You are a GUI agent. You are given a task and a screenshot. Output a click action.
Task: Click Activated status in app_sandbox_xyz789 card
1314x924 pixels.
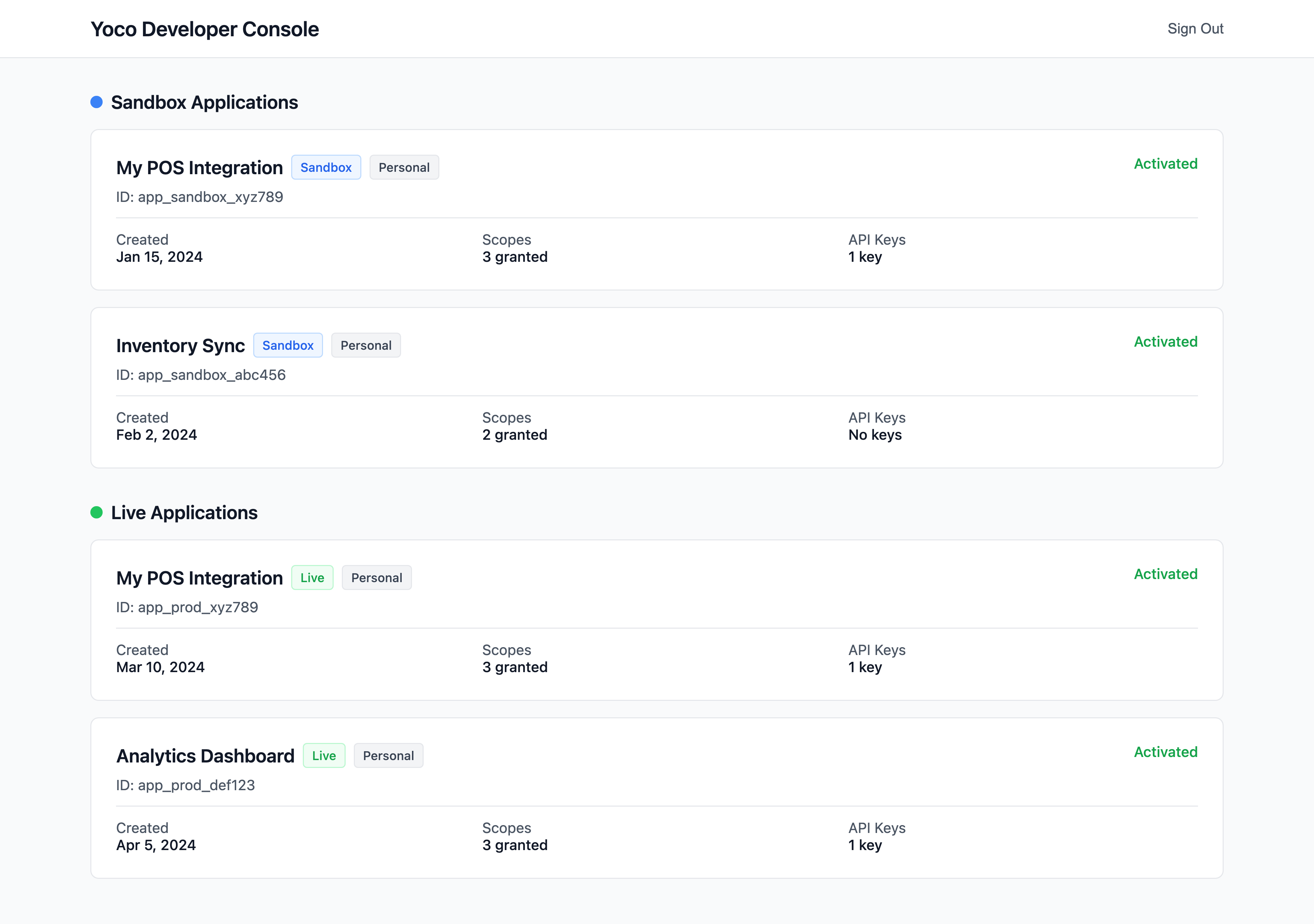coord(1166,164)
